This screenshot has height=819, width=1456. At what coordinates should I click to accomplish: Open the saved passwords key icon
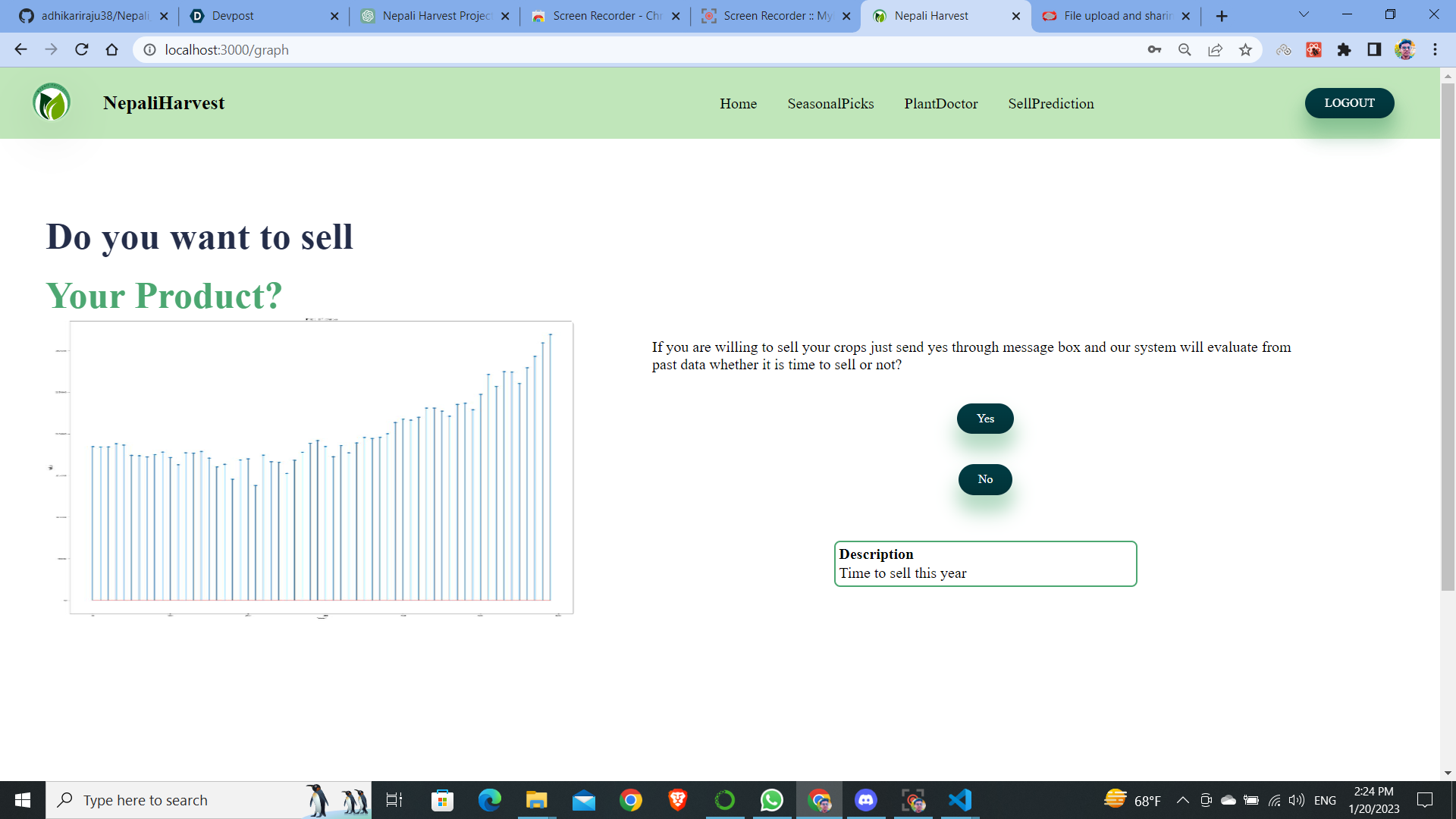[x=1154, y=50]
